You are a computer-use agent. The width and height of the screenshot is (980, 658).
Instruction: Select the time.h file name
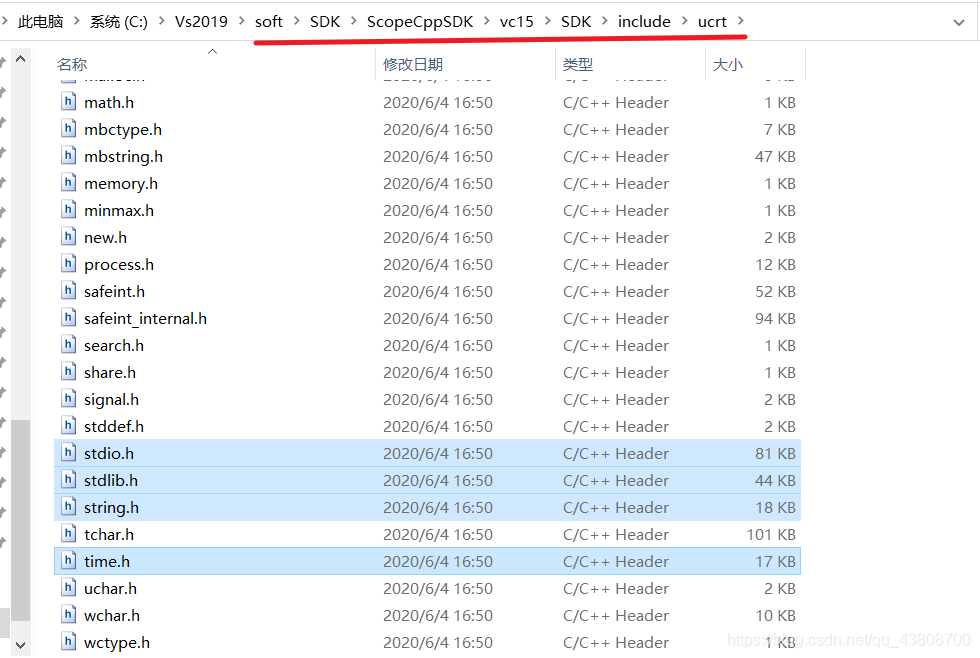click(107, 561)
